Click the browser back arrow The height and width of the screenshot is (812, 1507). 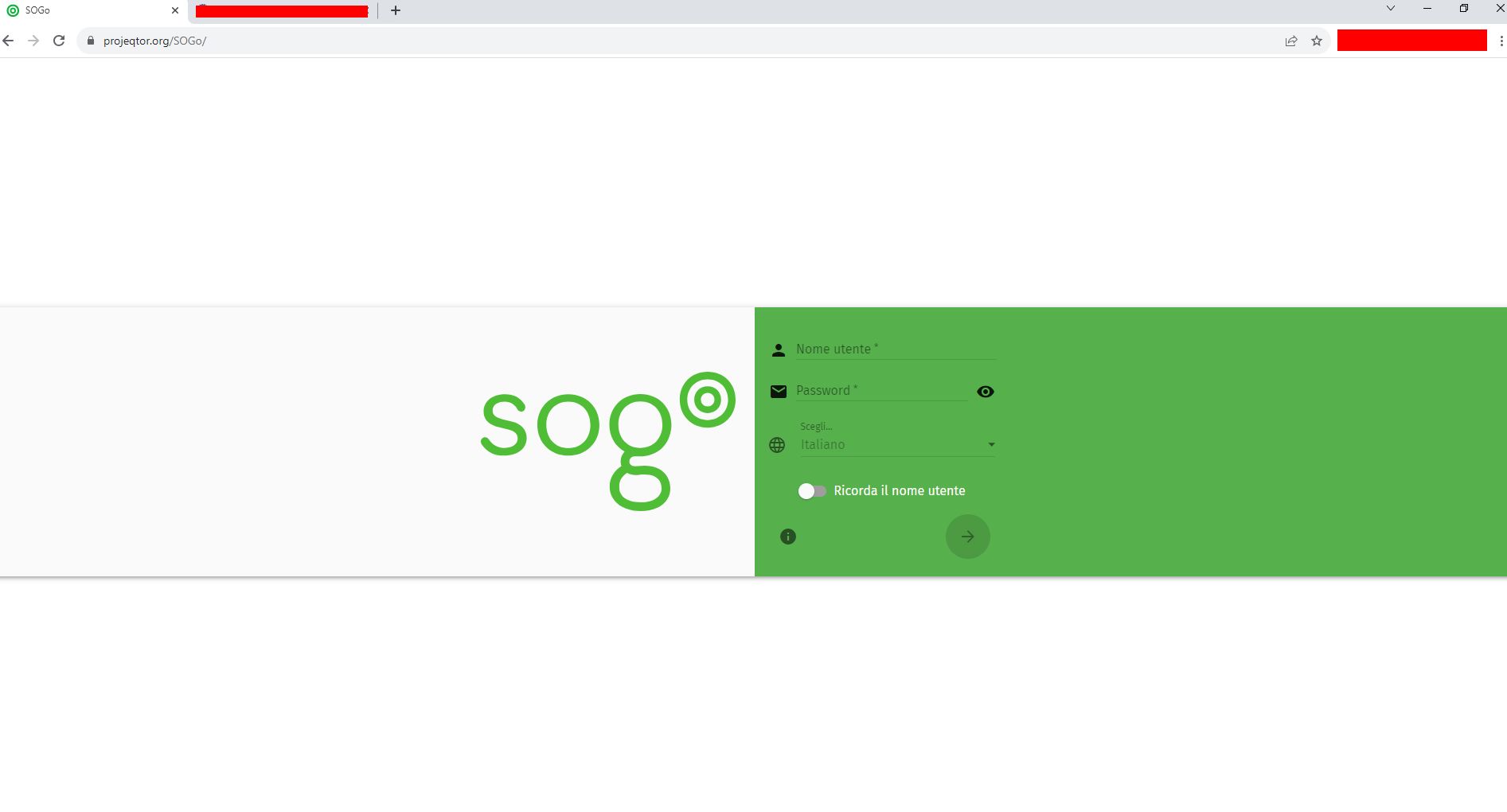pyautogui.click(x=9, y=41)
